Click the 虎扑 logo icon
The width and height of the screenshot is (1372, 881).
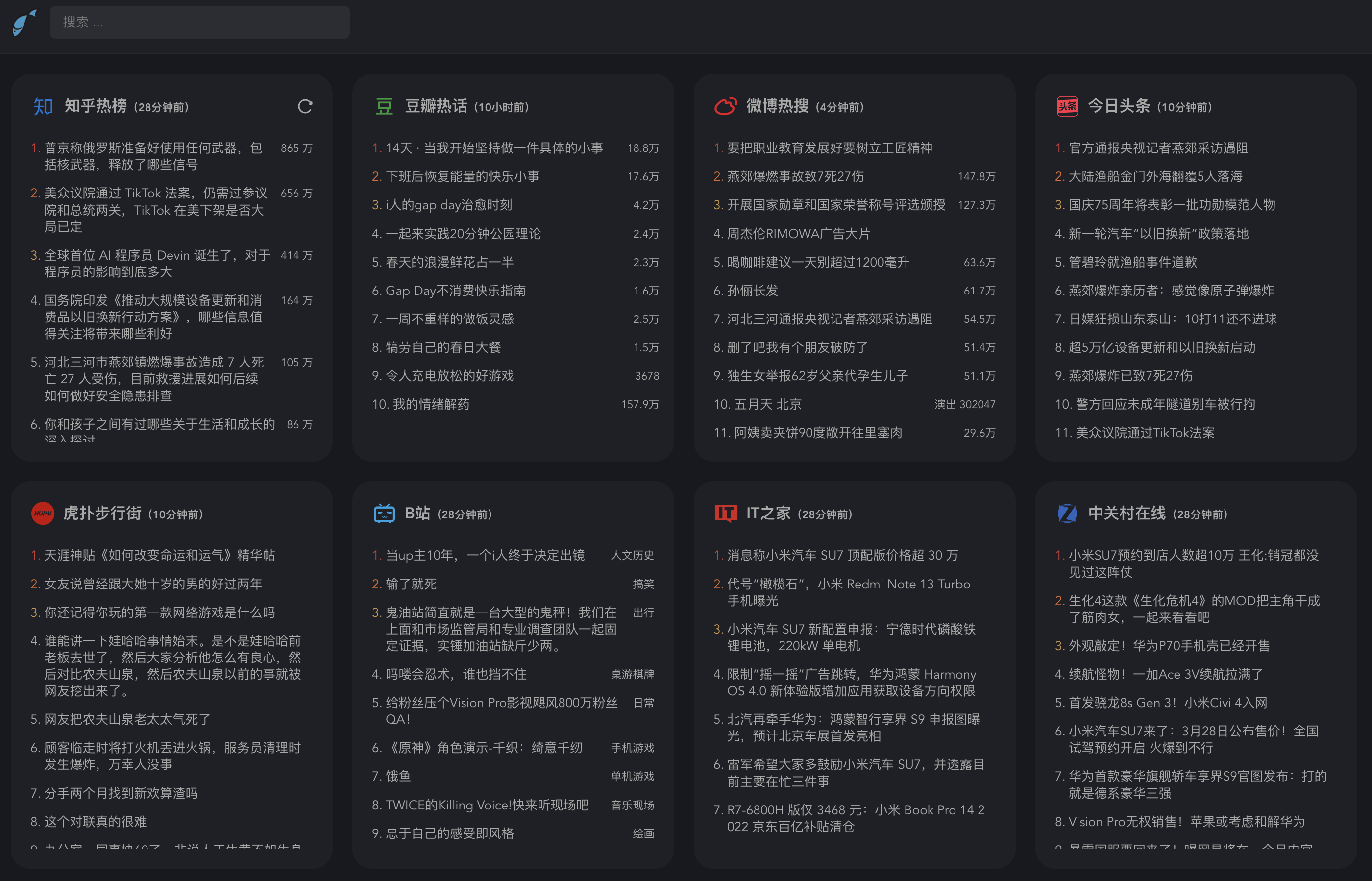[43, 514]
